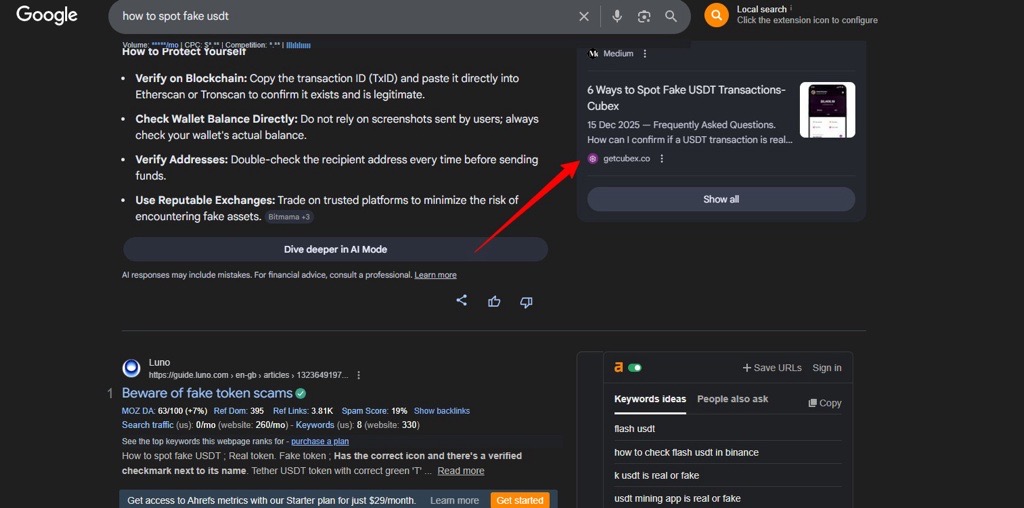Open the Cubex article phone thumbnail
This screenshot has height=508, width=1024.
[x=827, y=110]
